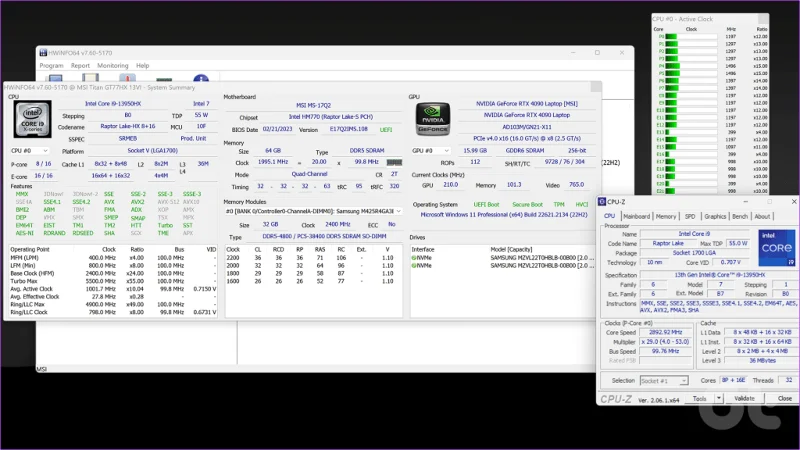Open the Help menu in HWiNFO64
Image resolution: width=800 pixels, height=450 pixels.
(x=142, y=65)
